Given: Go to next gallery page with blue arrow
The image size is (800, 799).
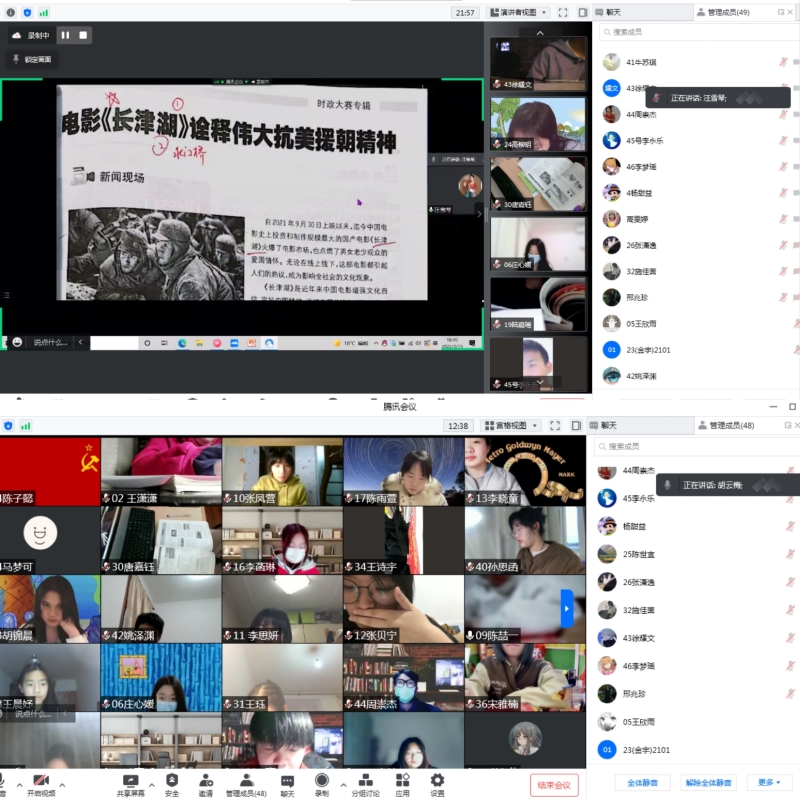Looking at the screenshot, I should pos(566,608).
